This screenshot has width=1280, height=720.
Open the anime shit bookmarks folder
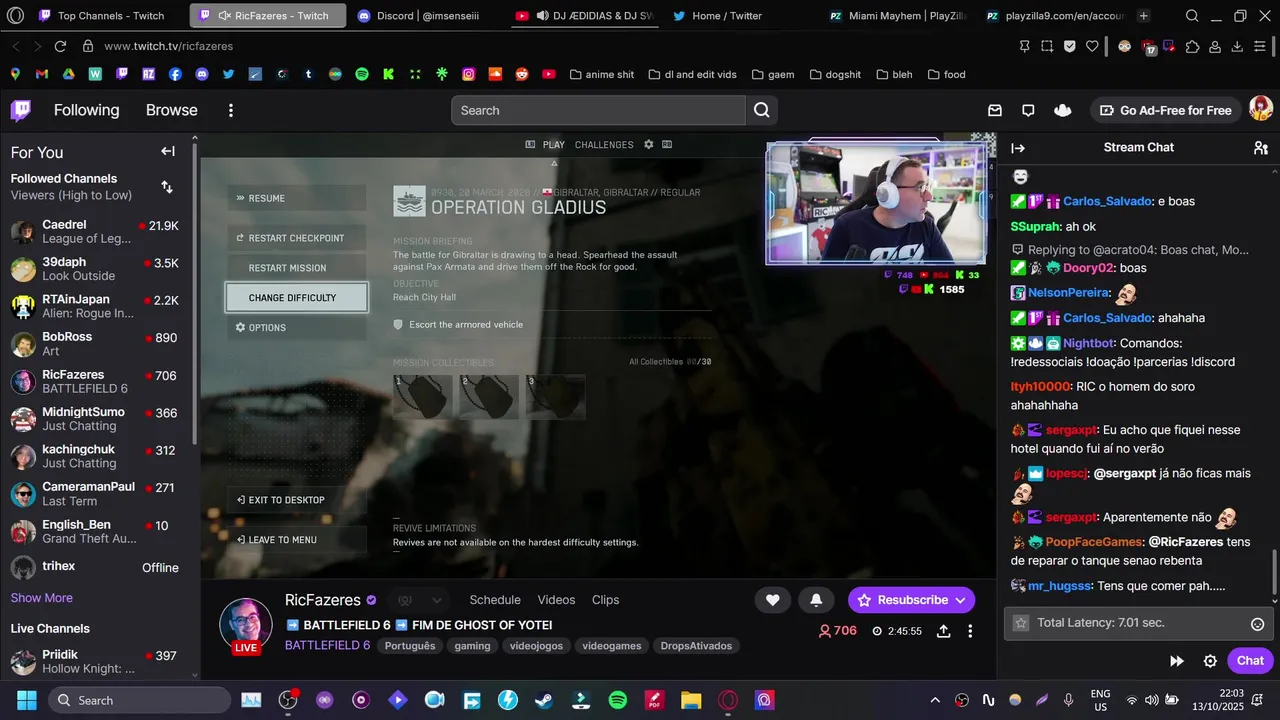[601, 74]
